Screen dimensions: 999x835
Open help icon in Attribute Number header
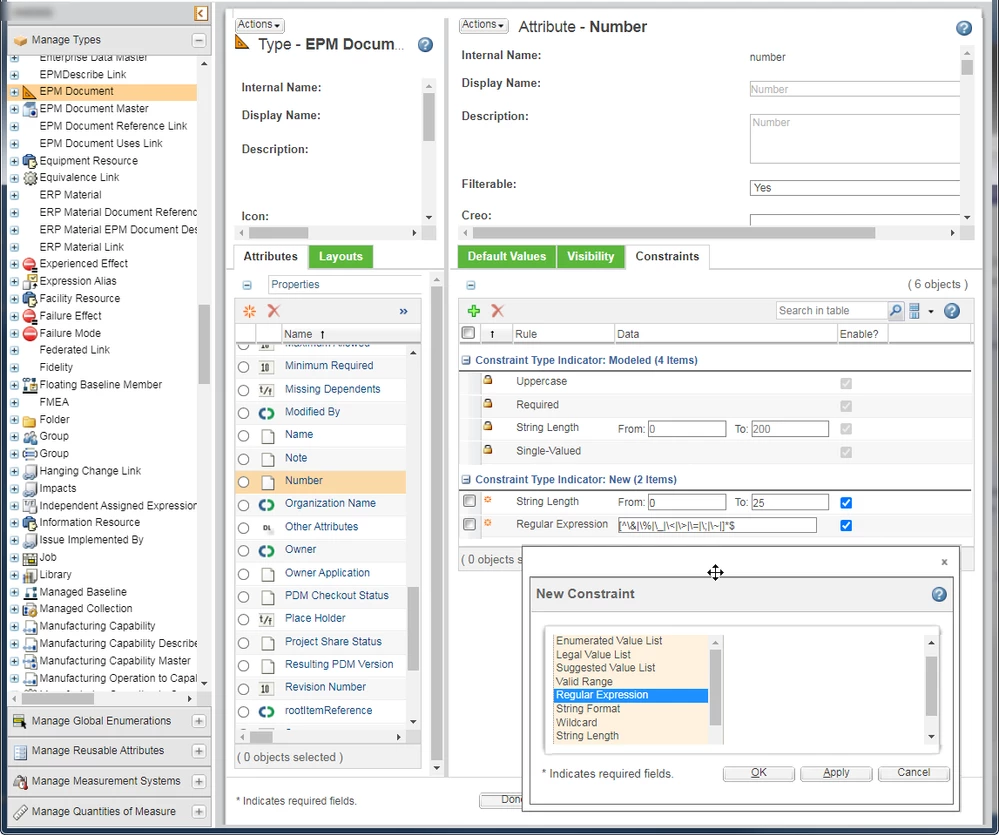tap(963, 28)
